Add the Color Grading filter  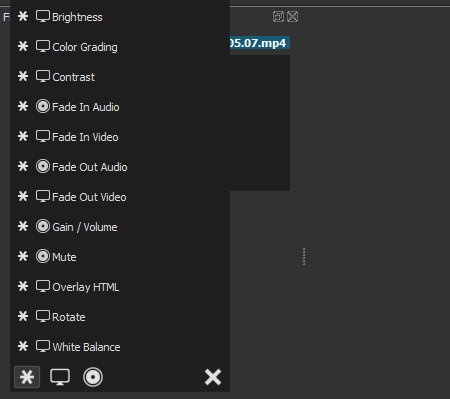click(120, 47)
